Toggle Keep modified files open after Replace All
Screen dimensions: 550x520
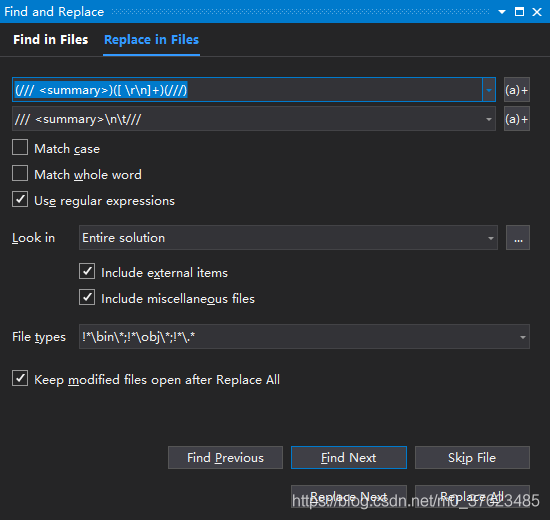[20, 378]
